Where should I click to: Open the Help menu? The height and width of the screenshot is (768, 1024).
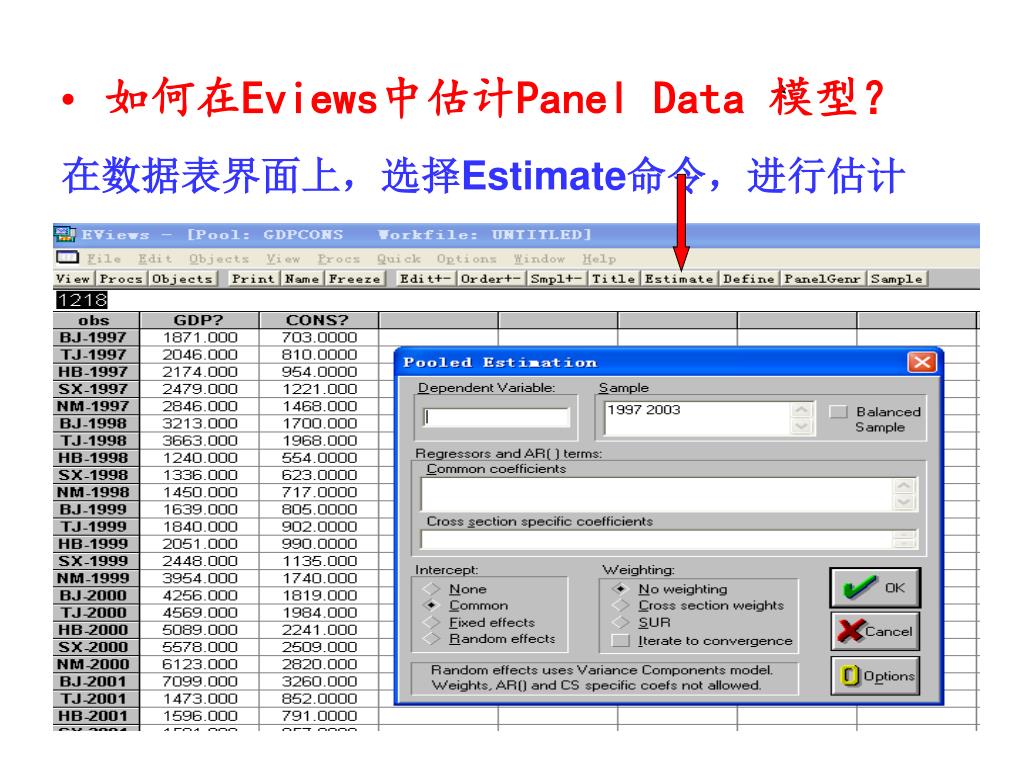pyautogui.click(x=599, y=259)
